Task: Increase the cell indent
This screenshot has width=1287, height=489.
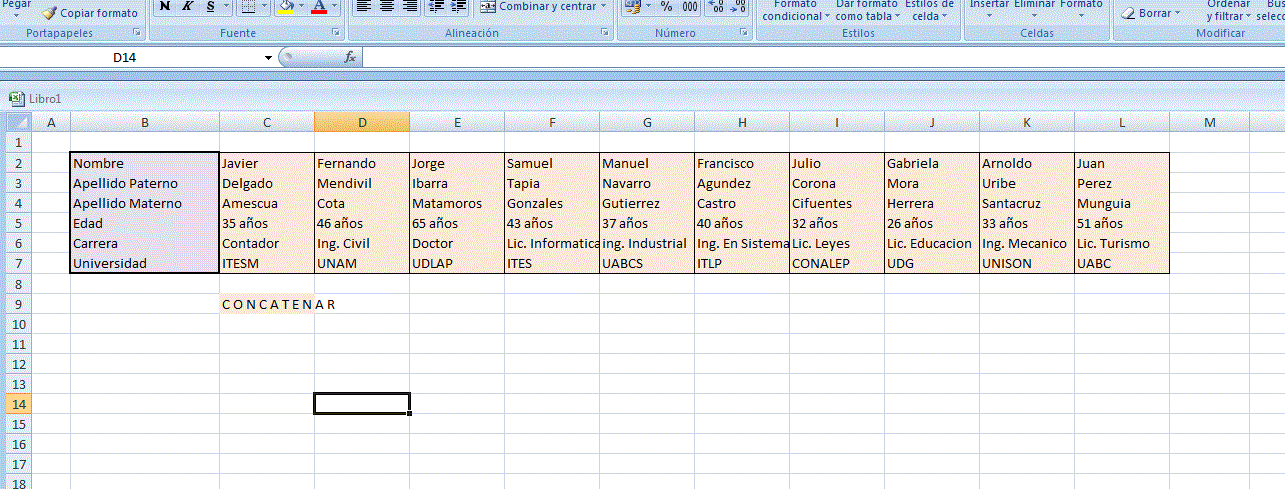Action: (x=458, y=7)
